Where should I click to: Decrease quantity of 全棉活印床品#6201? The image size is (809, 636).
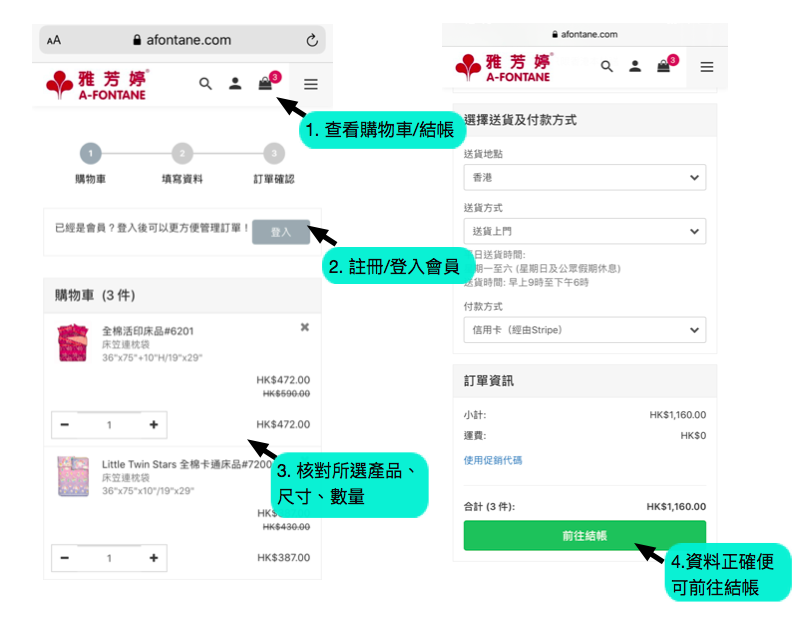tap(65, 425)
